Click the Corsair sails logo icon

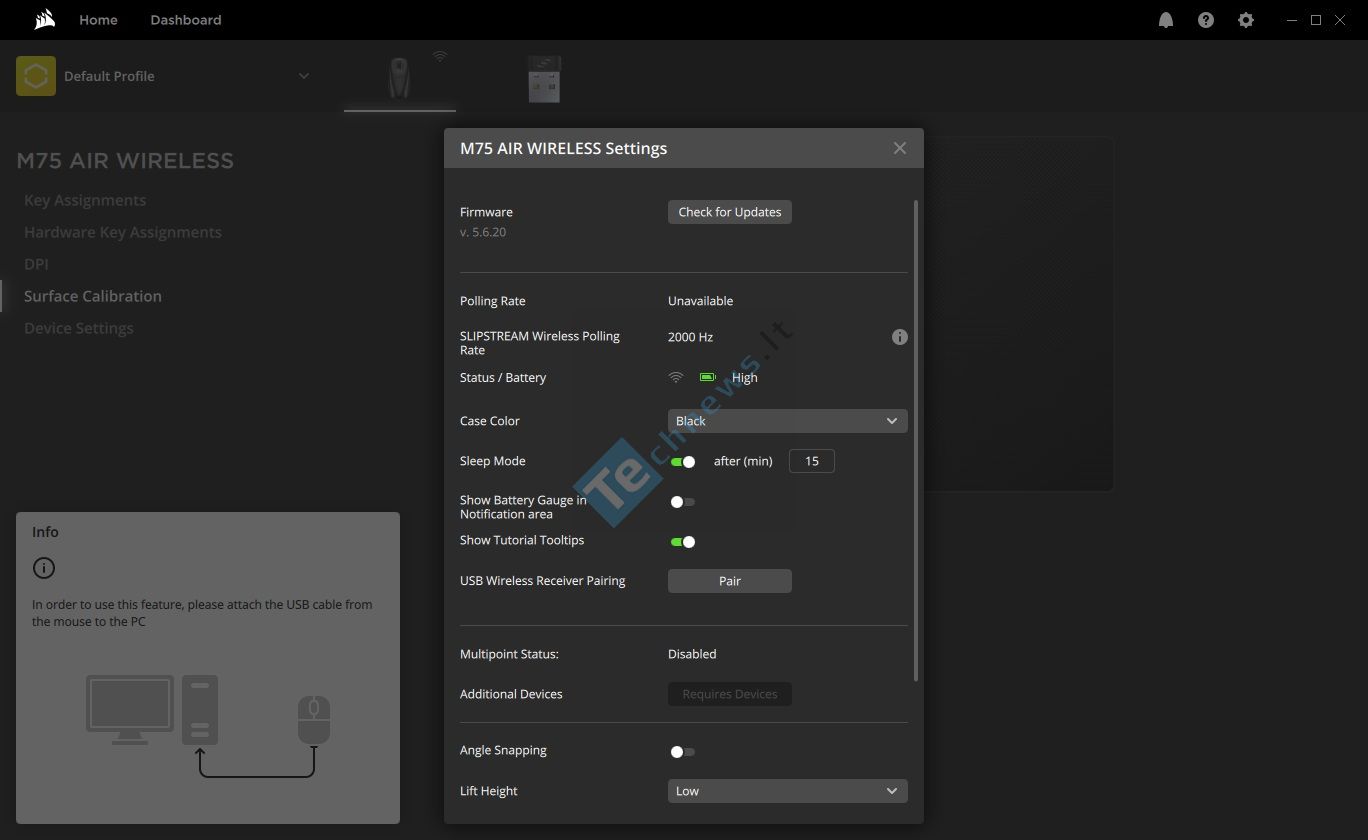44,20
